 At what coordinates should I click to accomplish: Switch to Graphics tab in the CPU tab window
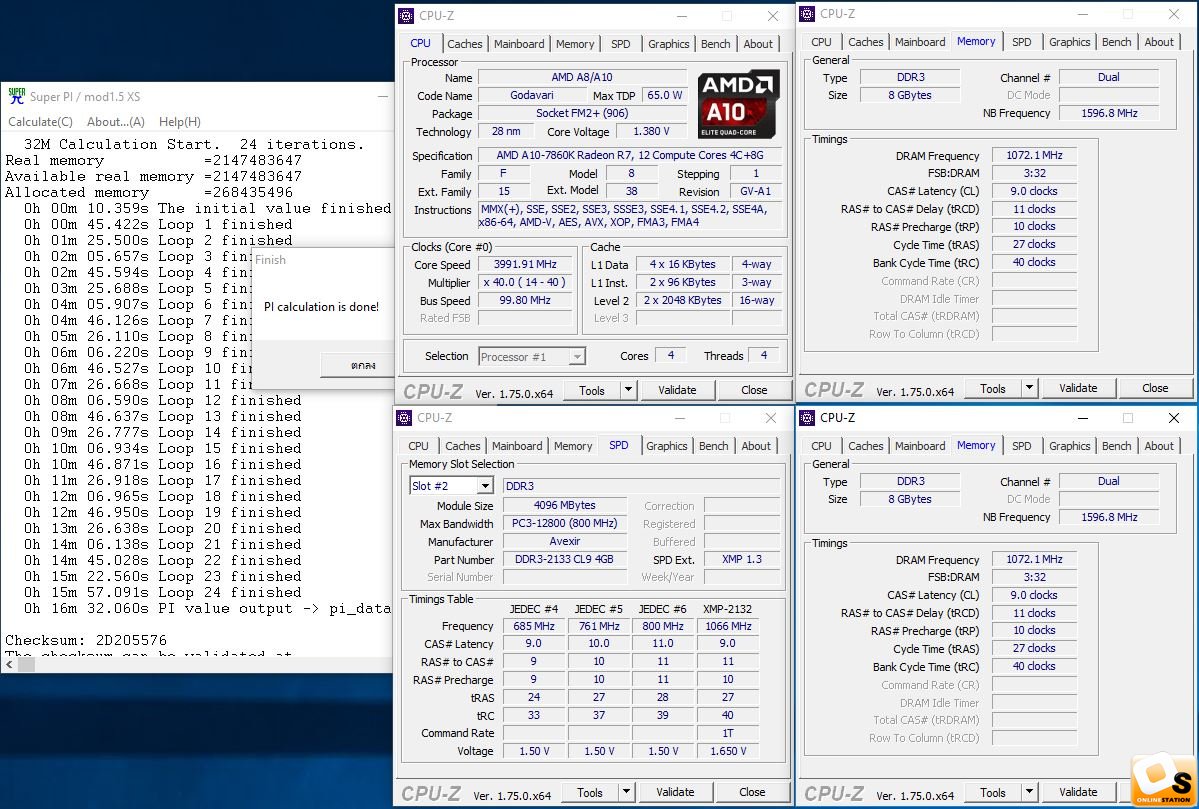coord(669,44)
